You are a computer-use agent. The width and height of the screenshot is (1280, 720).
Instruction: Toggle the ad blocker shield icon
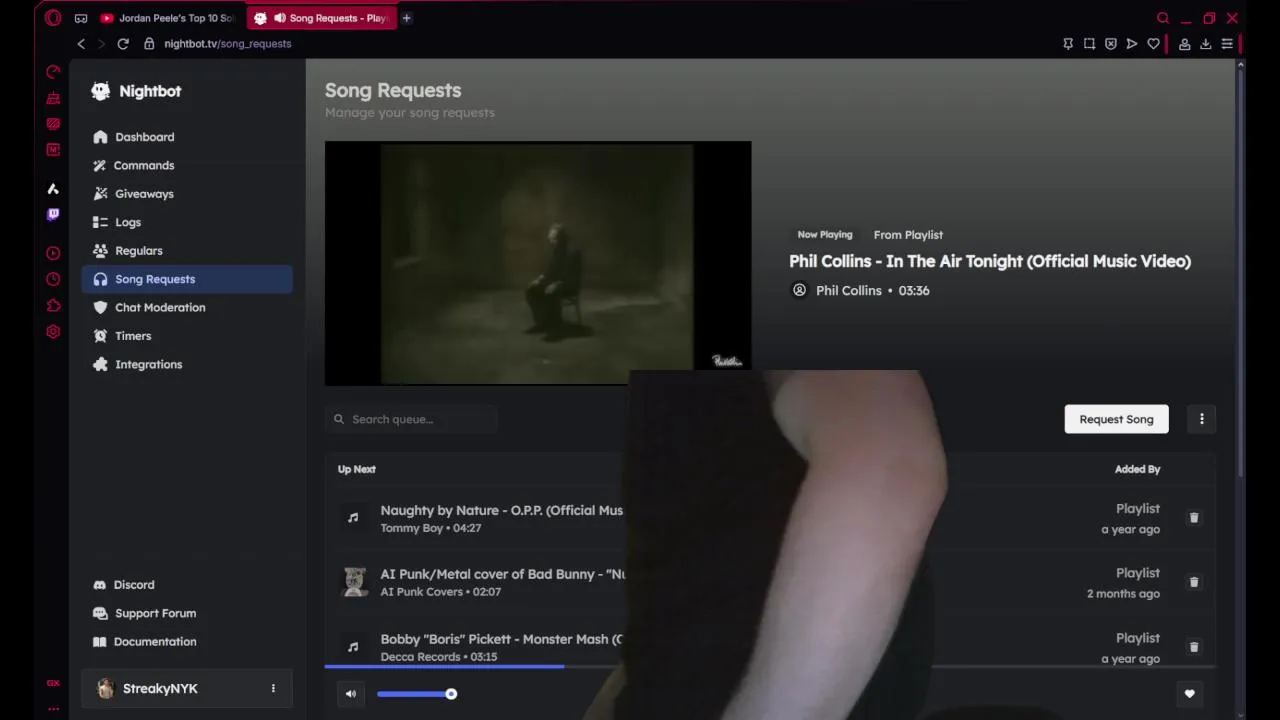[x=1110, y=44]
